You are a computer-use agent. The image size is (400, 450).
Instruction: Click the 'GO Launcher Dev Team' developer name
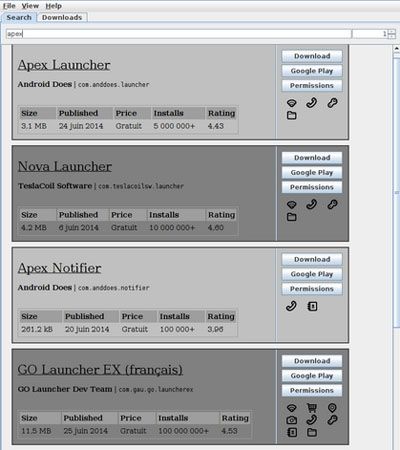point(65,389)
